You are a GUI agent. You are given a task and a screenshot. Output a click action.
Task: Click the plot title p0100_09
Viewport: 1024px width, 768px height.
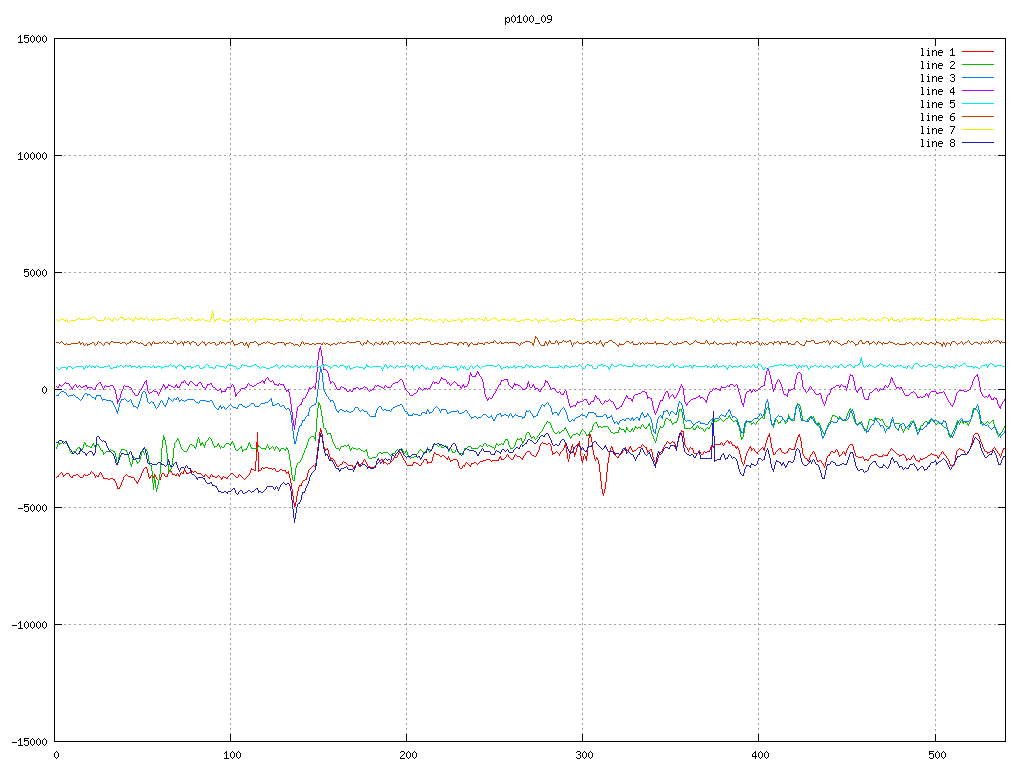pos(528,19)
